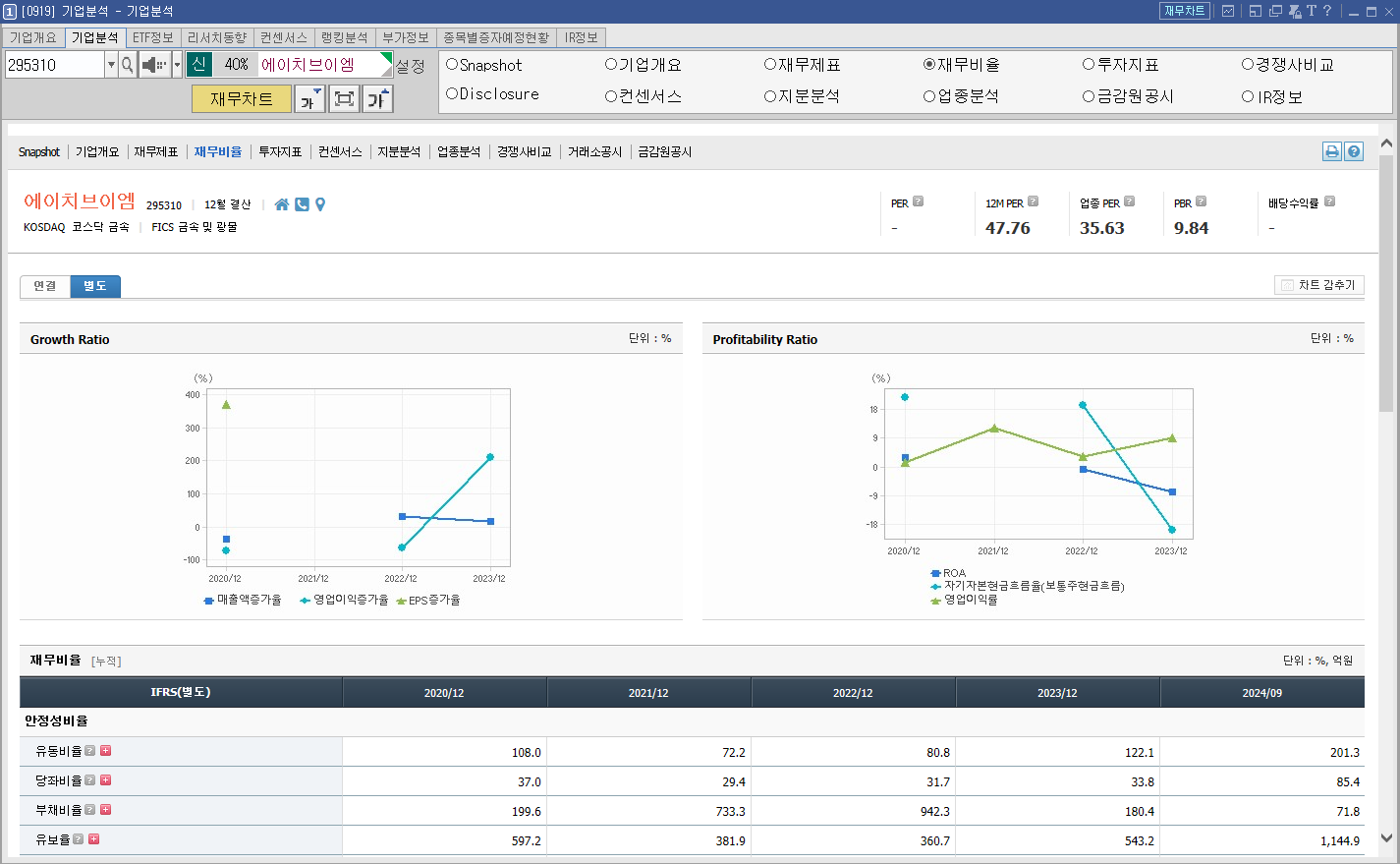Click the 재무차트 button in the title bar
Viewport: 1400px width, 864px height.
[1185, 11]
